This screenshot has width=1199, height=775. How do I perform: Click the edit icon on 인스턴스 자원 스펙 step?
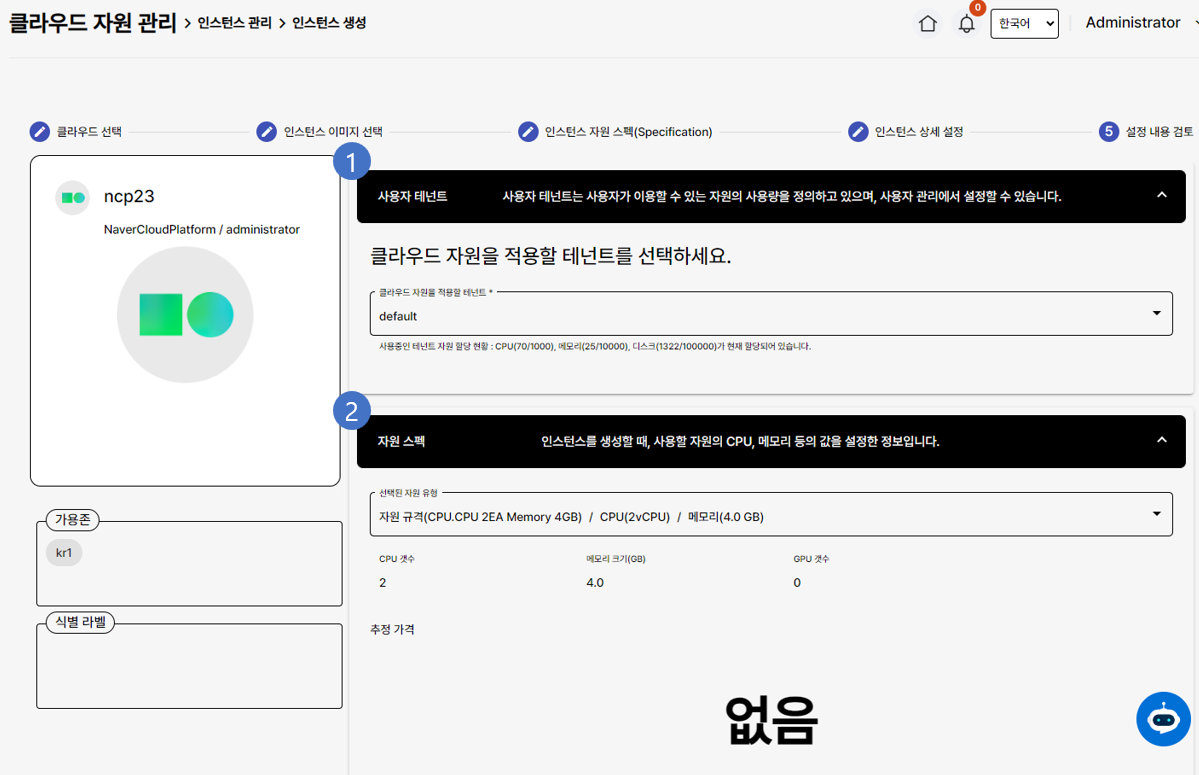coord(528,131)
